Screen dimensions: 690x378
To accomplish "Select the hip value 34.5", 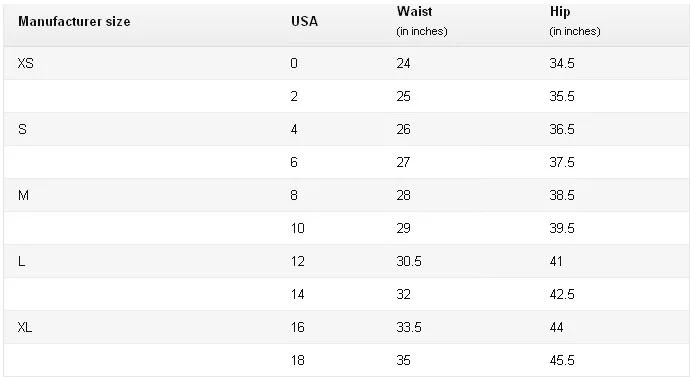I will pos(562,63).
